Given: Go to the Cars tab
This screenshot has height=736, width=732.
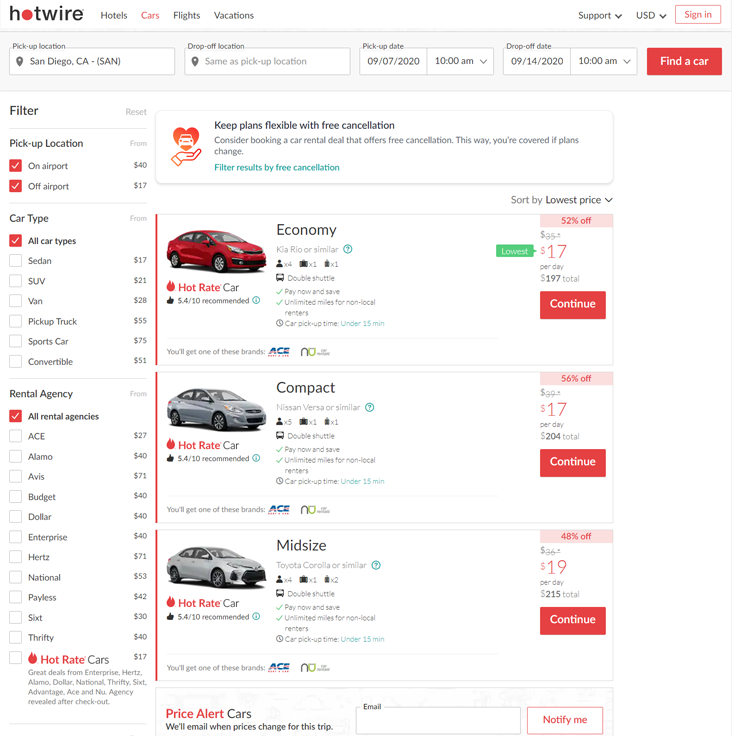Looking at the screenshot, I should tap(150, 15).
